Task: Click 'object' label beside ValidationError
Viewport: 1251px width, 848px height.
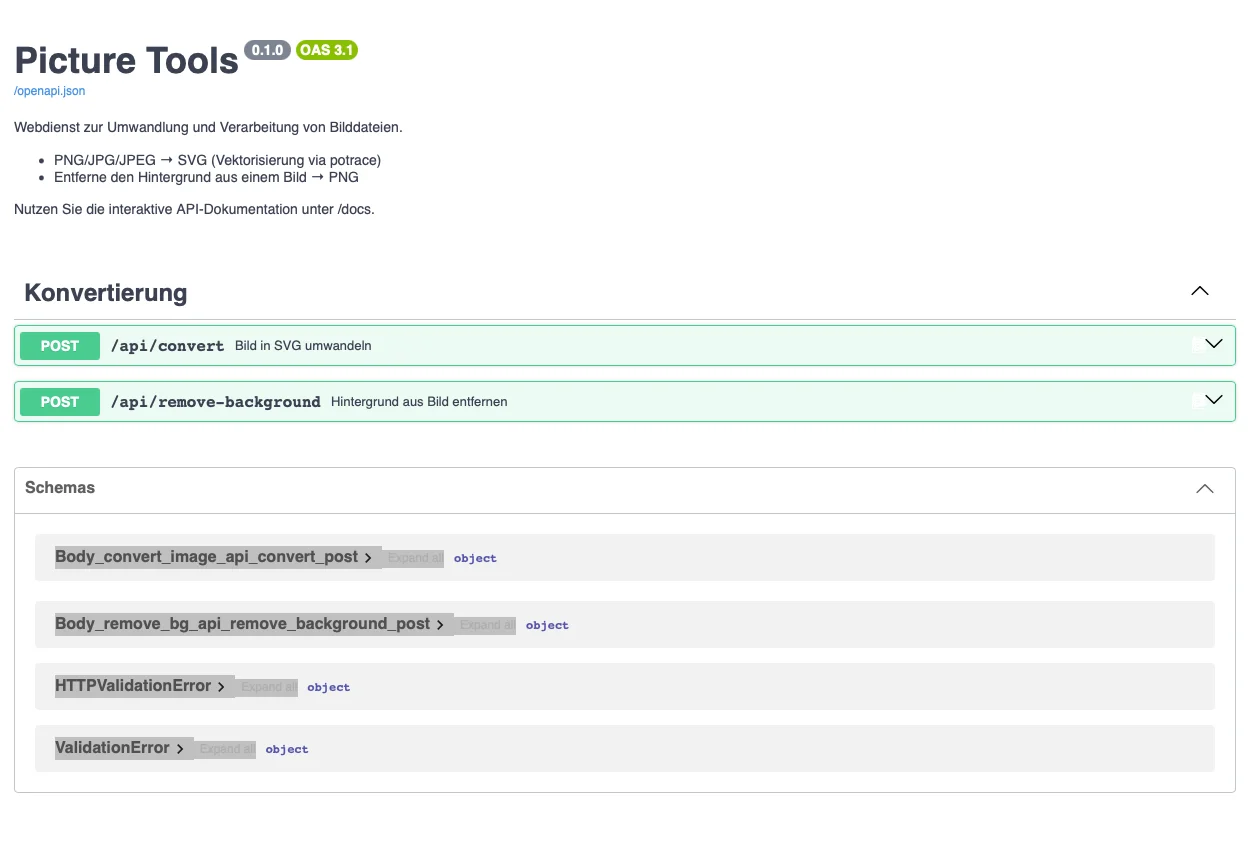Action: (x=287, y=749)
